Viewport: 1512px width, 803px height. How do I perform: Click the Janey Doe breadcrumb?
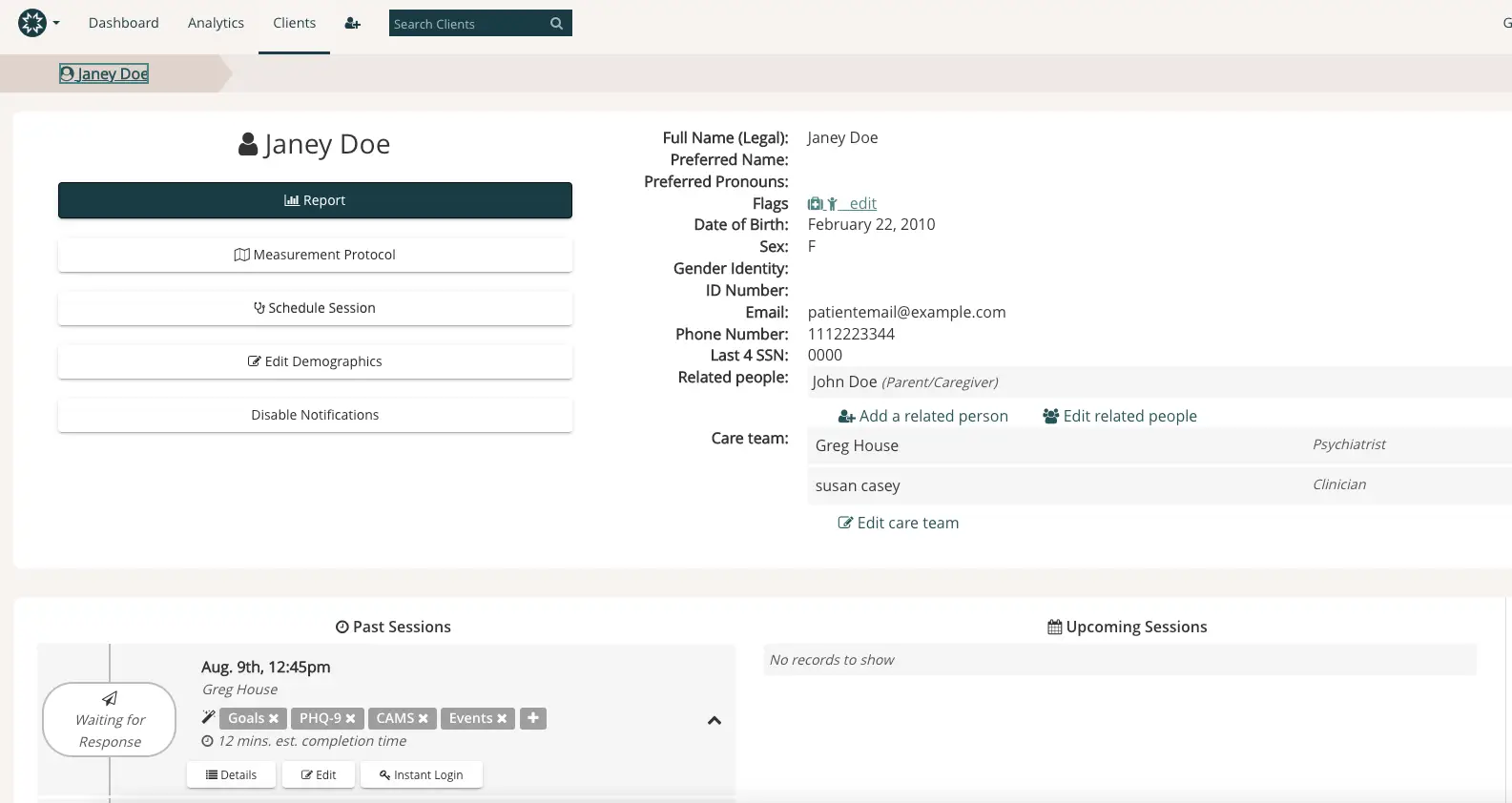[104, 73]
